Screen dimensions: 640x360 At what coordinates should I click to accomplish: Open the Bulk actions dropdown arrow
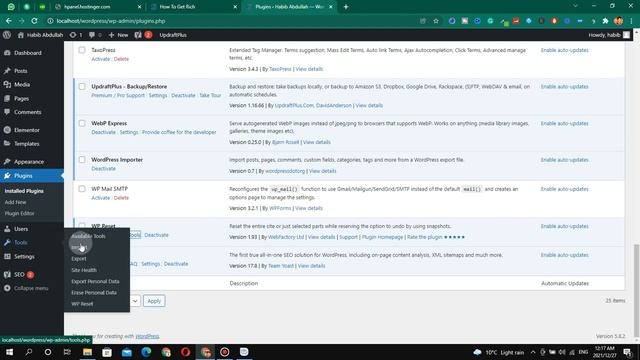[x=135, y=301]
